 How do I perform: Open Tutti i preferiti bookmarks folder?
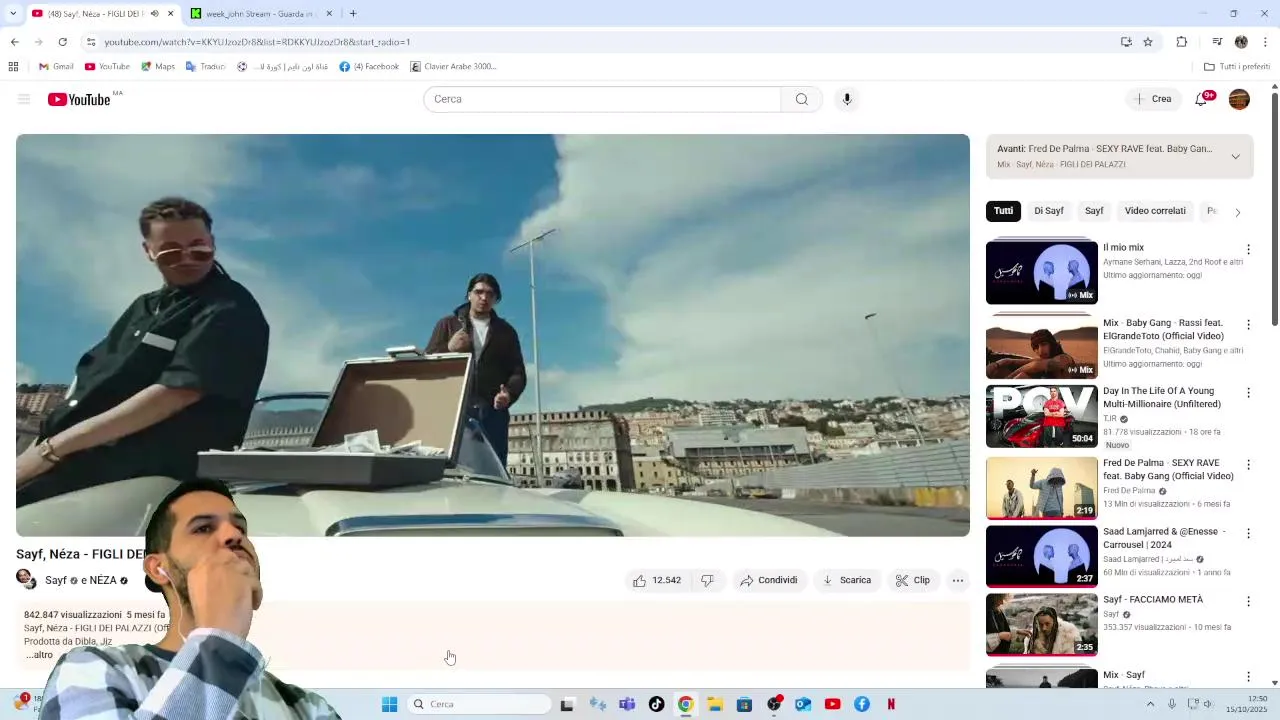(x=1237, y=67)
